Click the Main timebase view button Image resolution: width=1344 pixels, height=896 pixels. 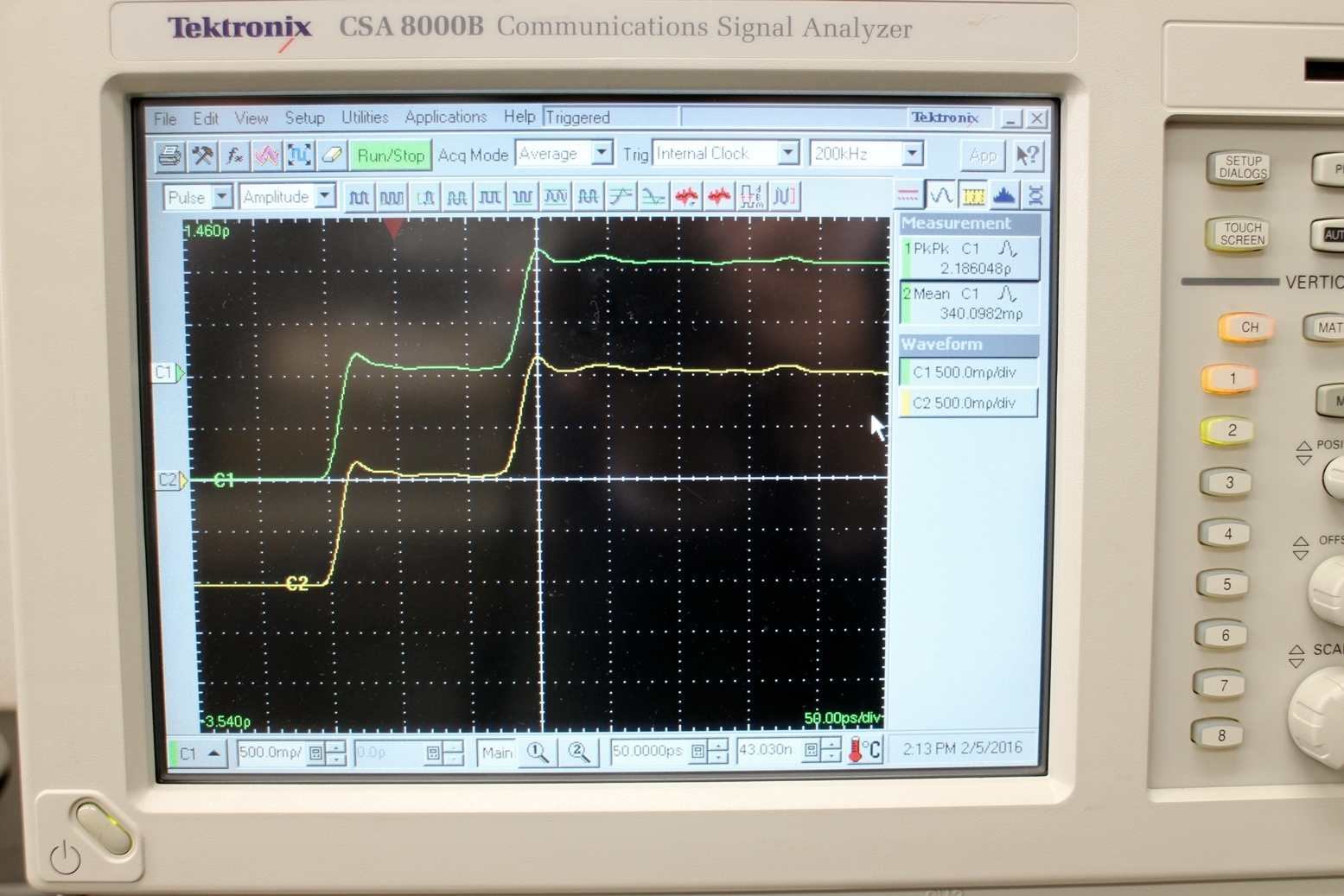tap(497, 753)
